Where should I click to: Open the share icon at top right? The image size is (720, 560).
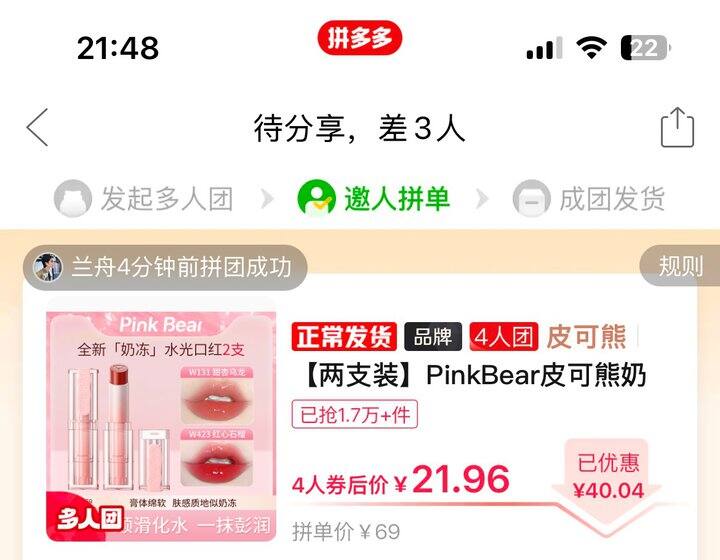pos(677,127)
